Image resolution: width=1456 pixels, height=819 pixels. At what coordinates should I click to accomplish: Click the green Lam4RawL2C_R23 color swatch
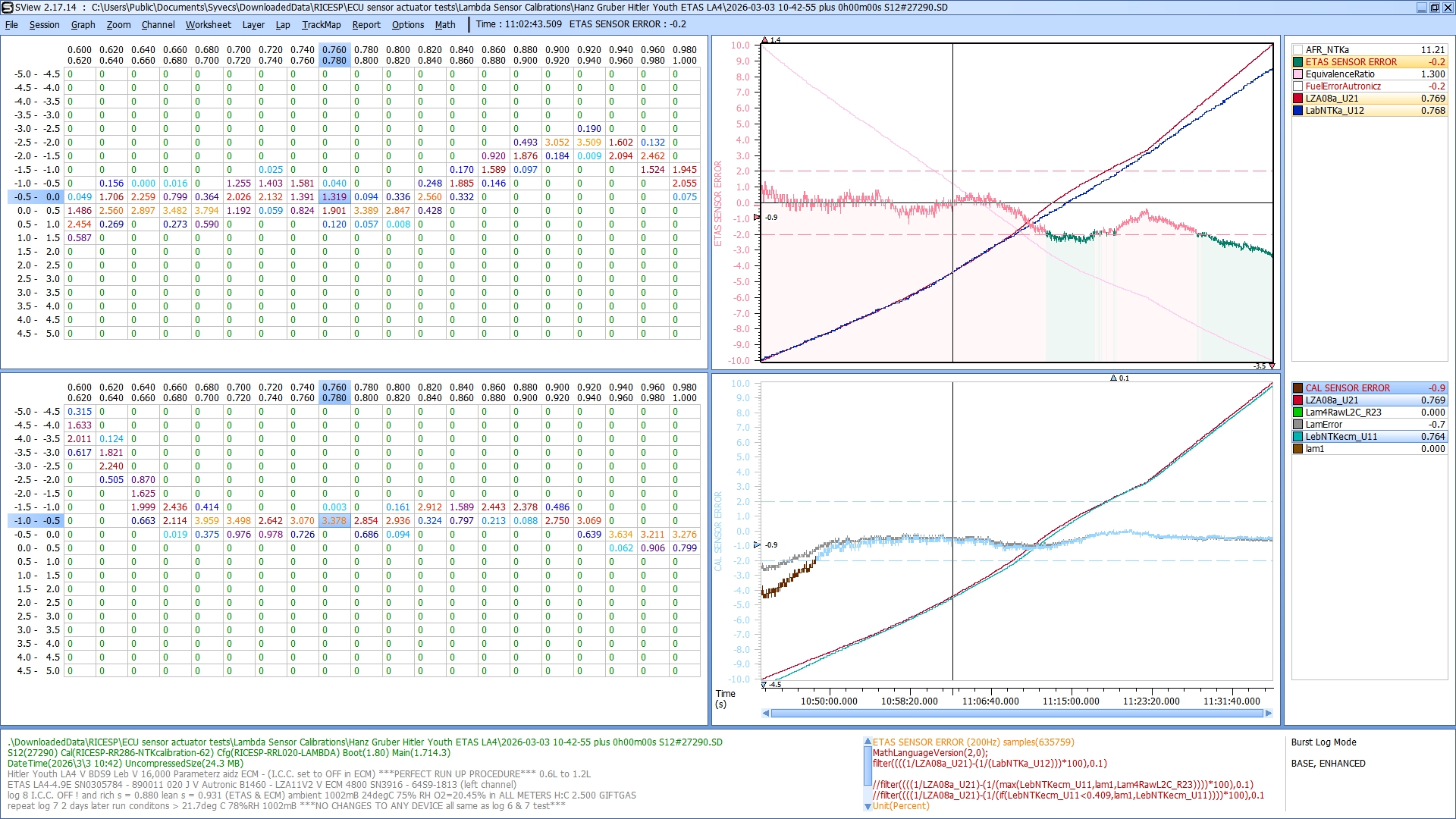coord(1298,413)
